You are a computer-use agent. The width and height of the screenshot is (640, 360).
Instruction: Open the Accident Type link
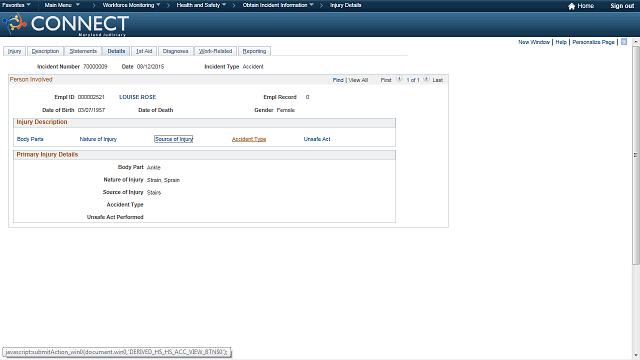tap(249, 139)
